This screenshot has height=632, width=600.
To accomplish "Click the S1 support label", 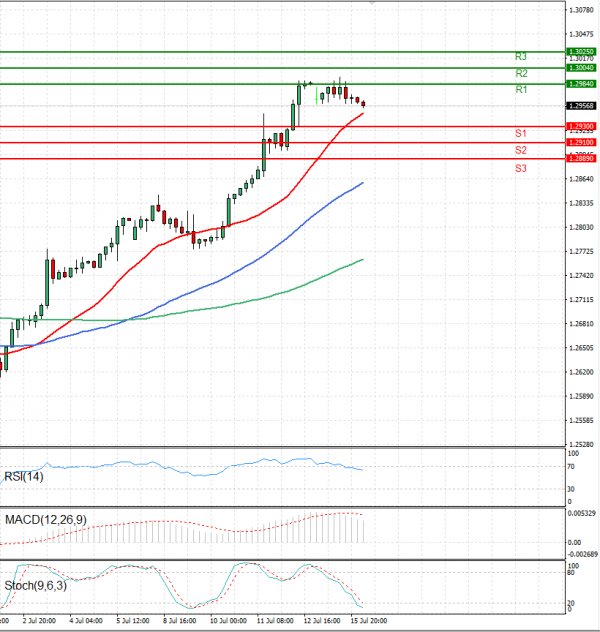I will click(521, 133).
